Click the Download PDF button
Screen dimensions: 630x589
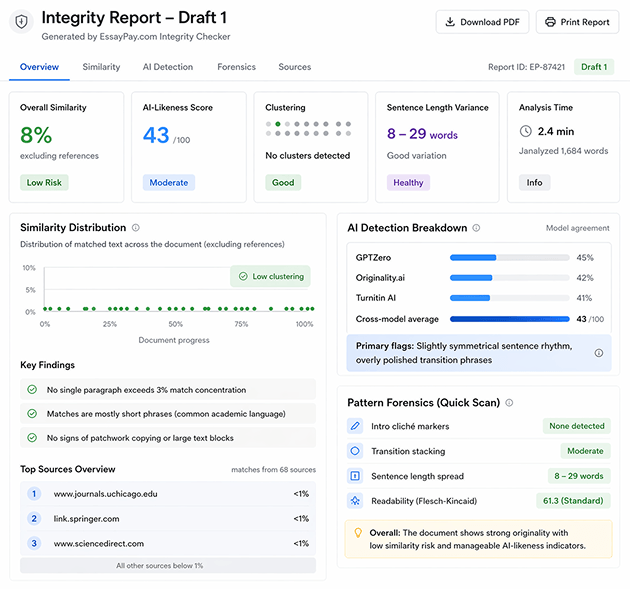482,22
